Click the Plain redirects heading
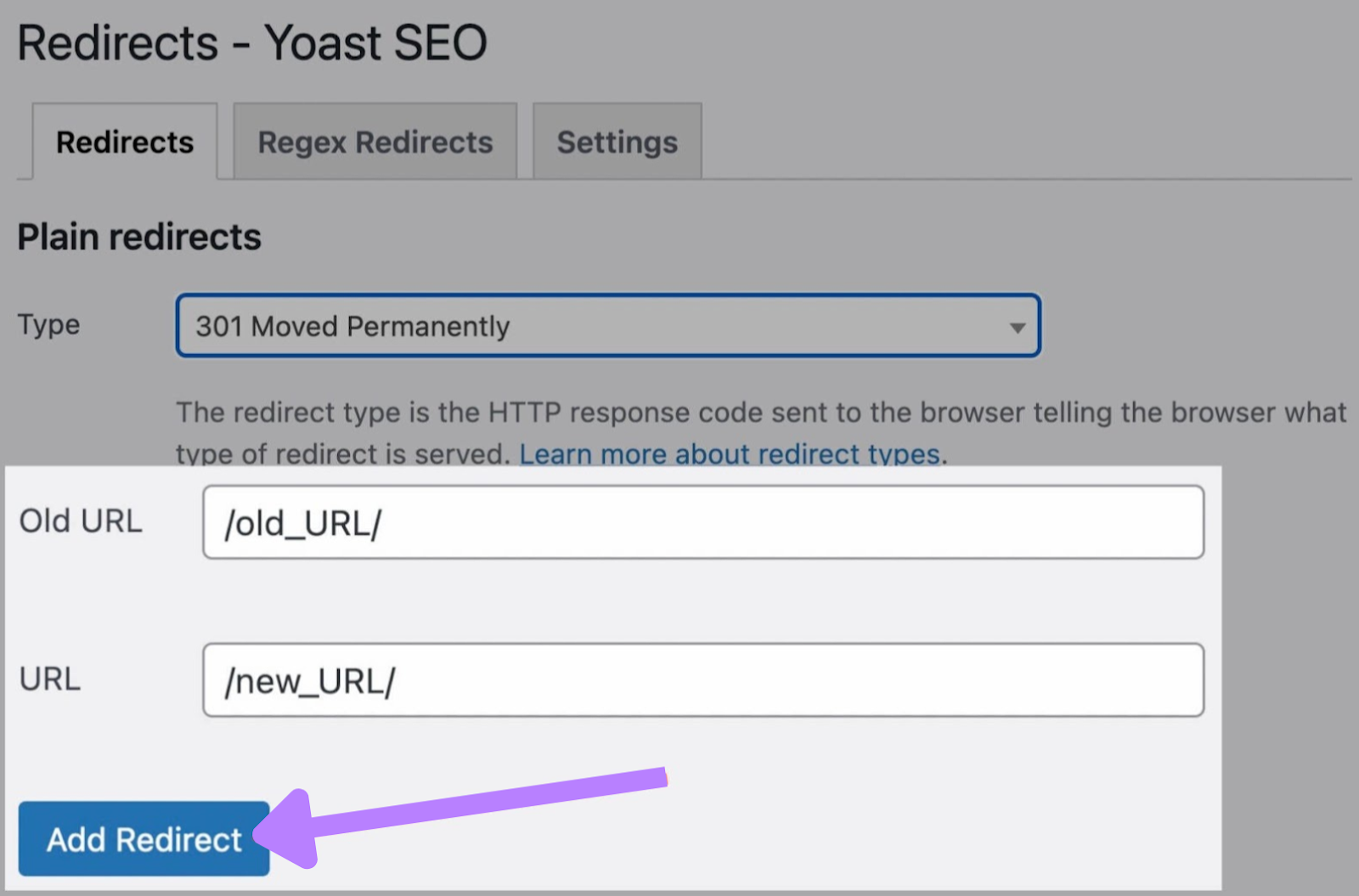1359x896 pixels. click(138, 237)
